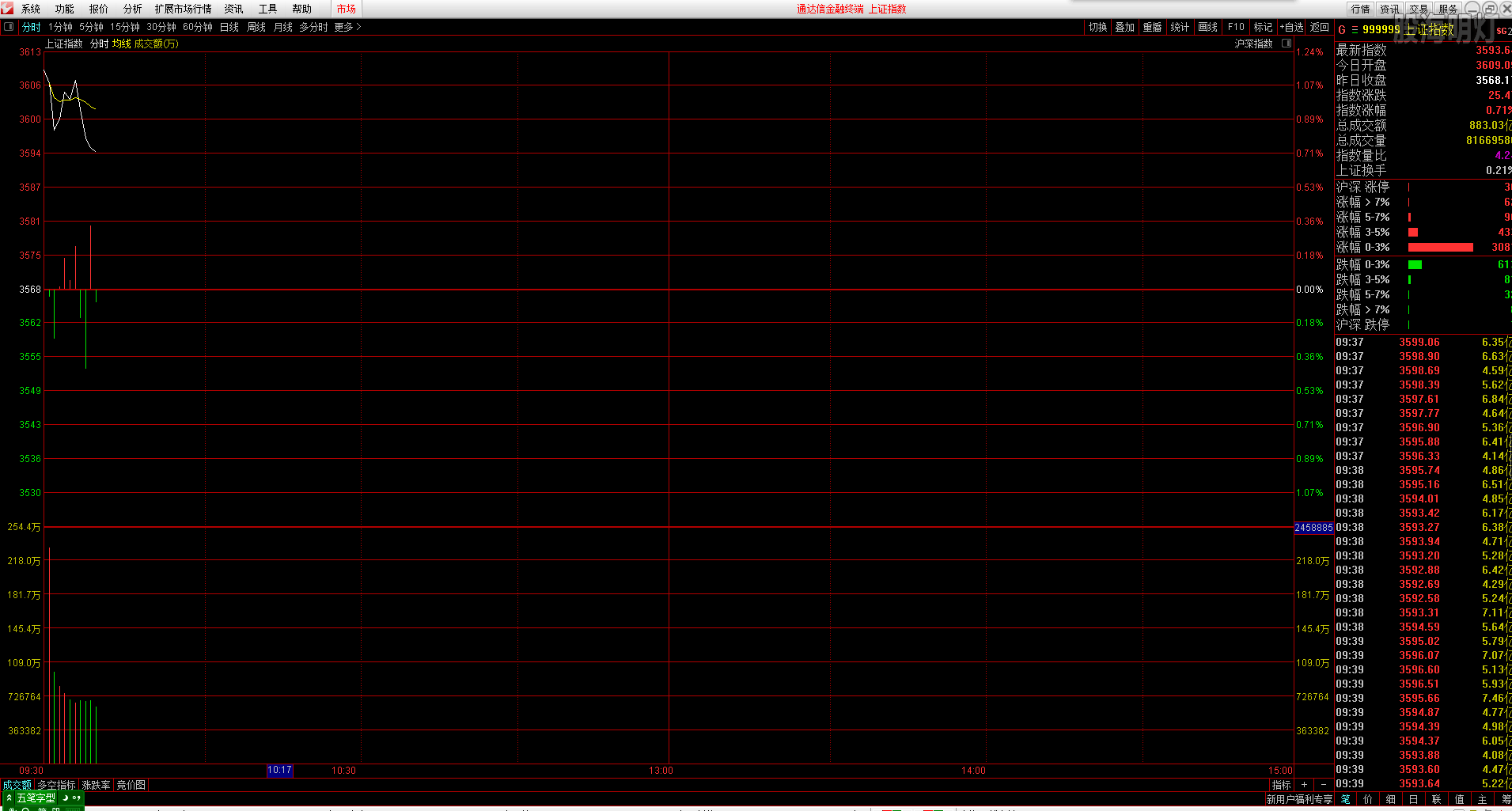Switch to 周线 chart
Image resolution: width=1512 pixels, height=811 pixels.
click(x=256, y=27)
